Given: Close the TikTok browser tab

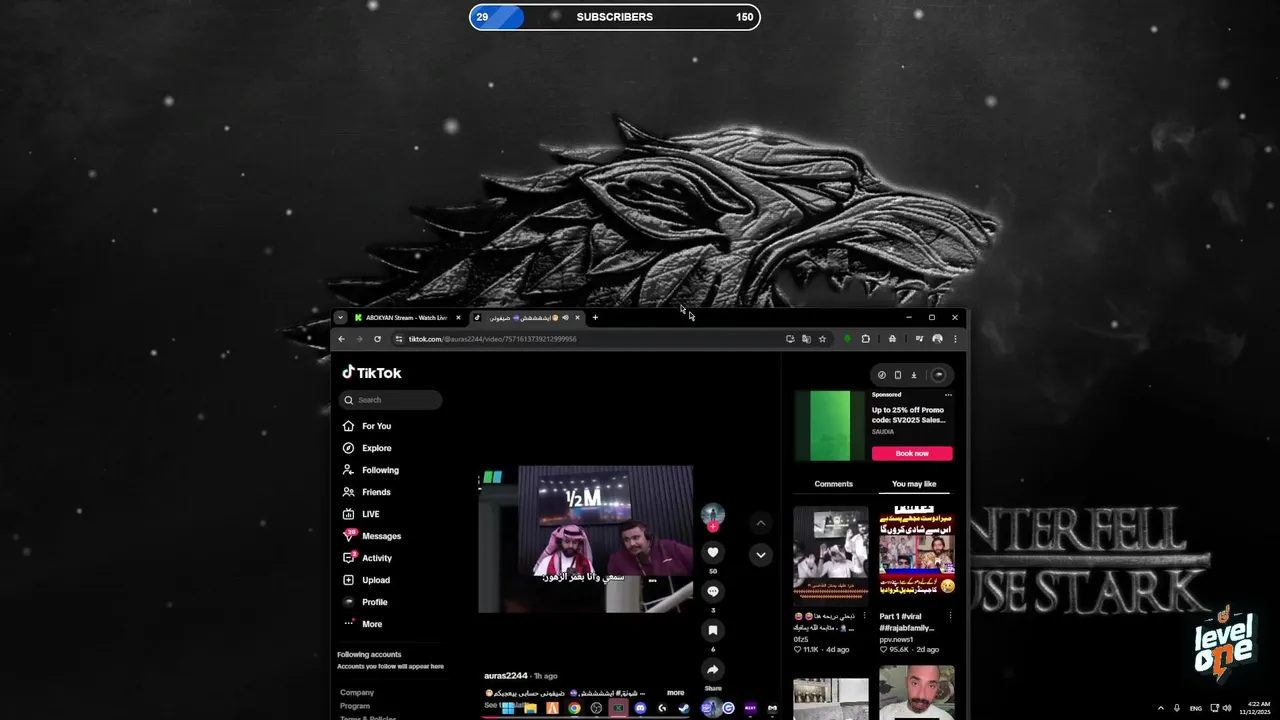Looking at the screenshot, I should pos(577,318).
